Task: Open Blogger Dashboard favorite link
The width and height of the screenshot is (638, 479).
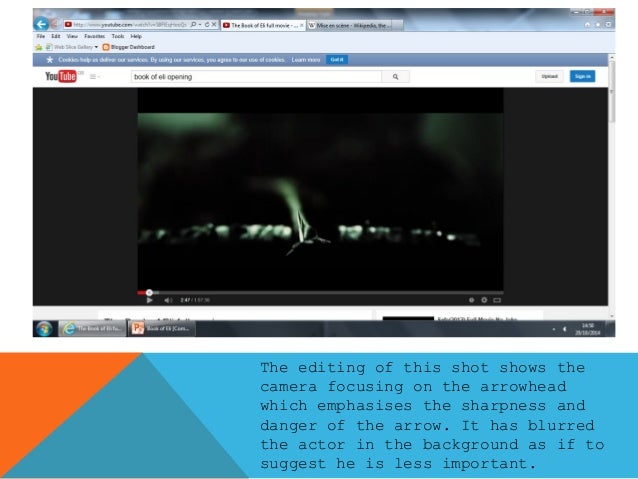Action: point(129,47)
